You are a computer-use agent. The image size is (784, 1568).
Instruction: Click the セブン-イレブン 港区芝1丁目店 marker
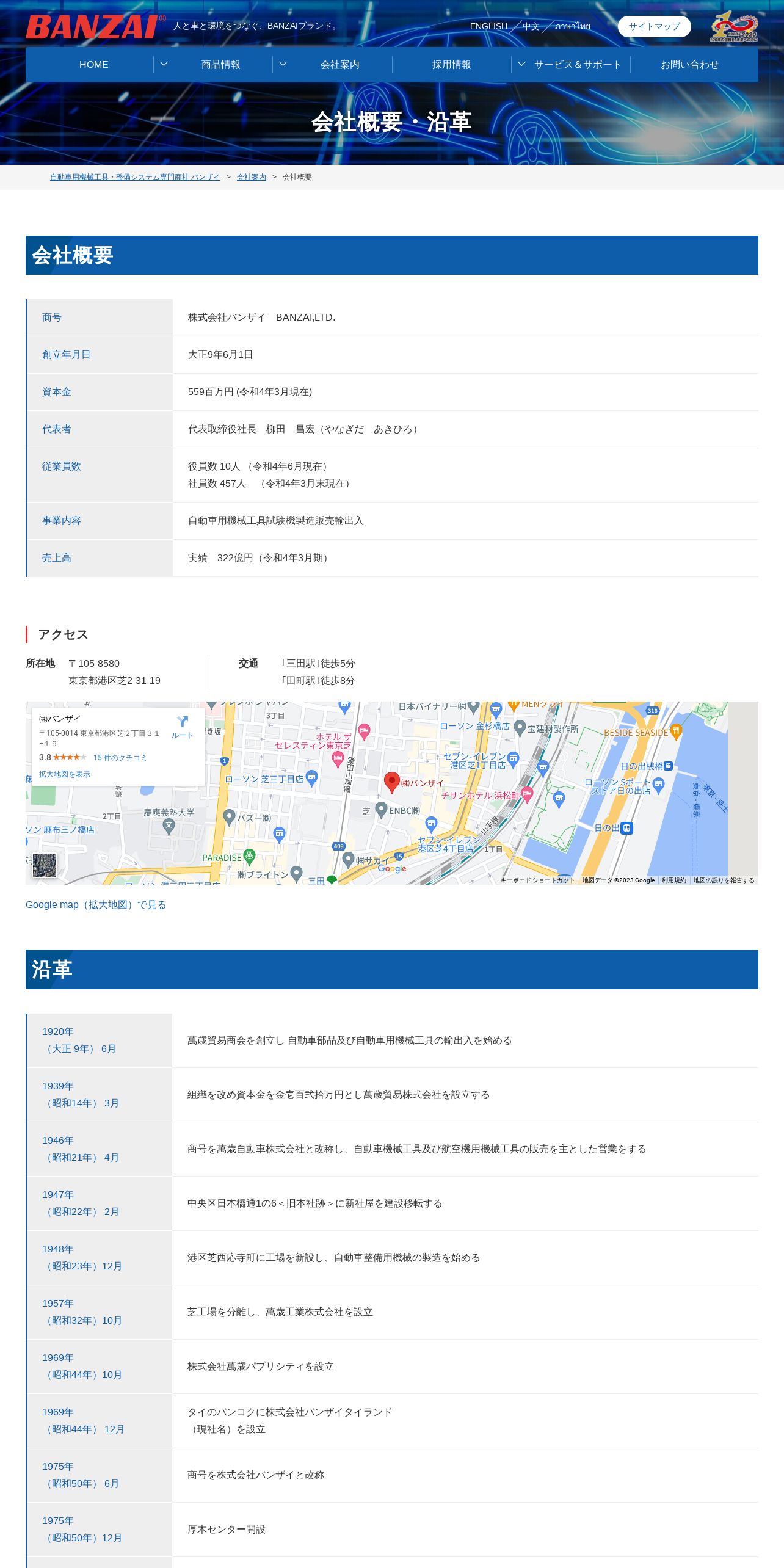(513, 760)
